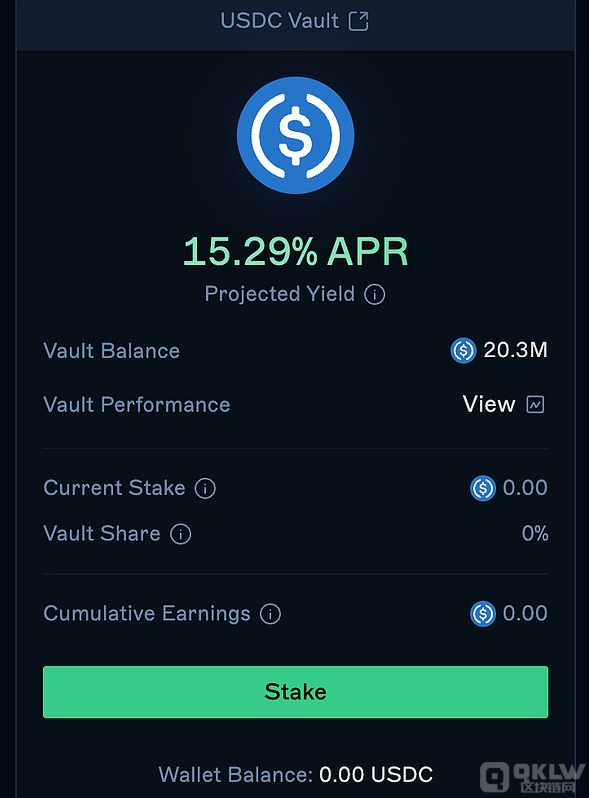Click the Vault Share 0% value

(535, 534)
